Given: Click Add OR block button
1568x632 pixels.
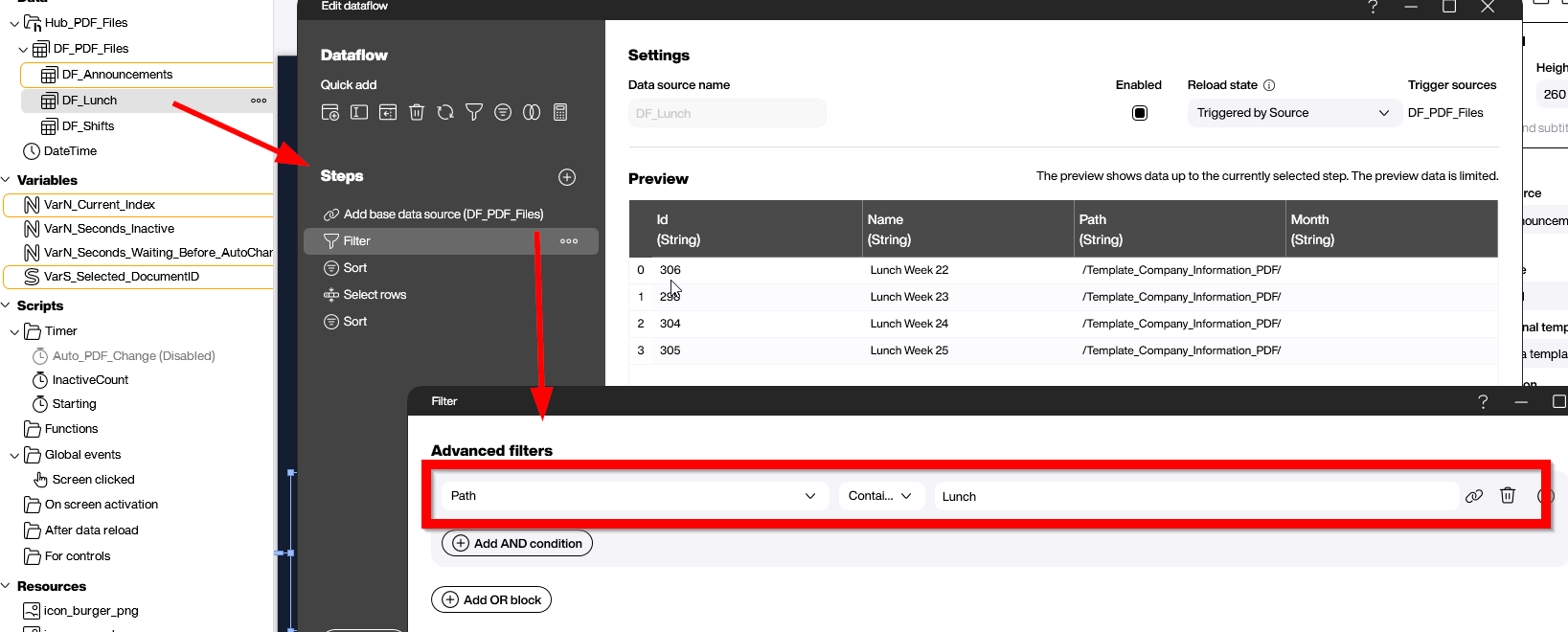Looking at the screenshot, I should (x=491, y=599).
